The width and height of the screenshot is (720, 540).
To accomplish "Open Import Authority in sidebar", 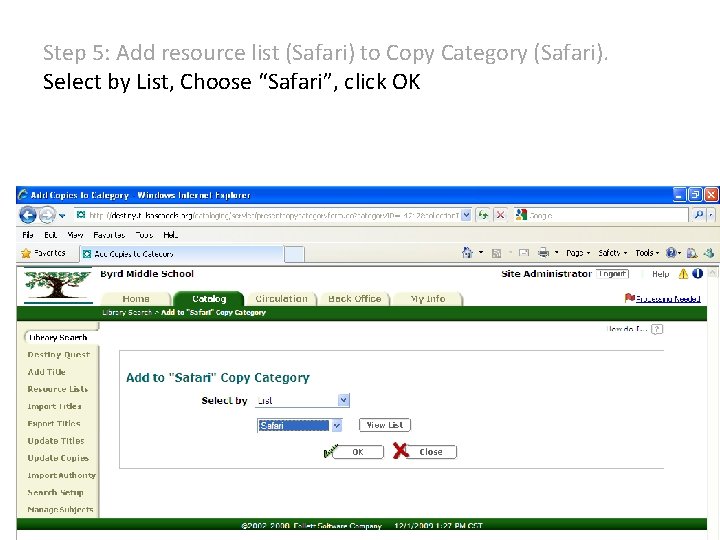I will (x=62, y=475).
